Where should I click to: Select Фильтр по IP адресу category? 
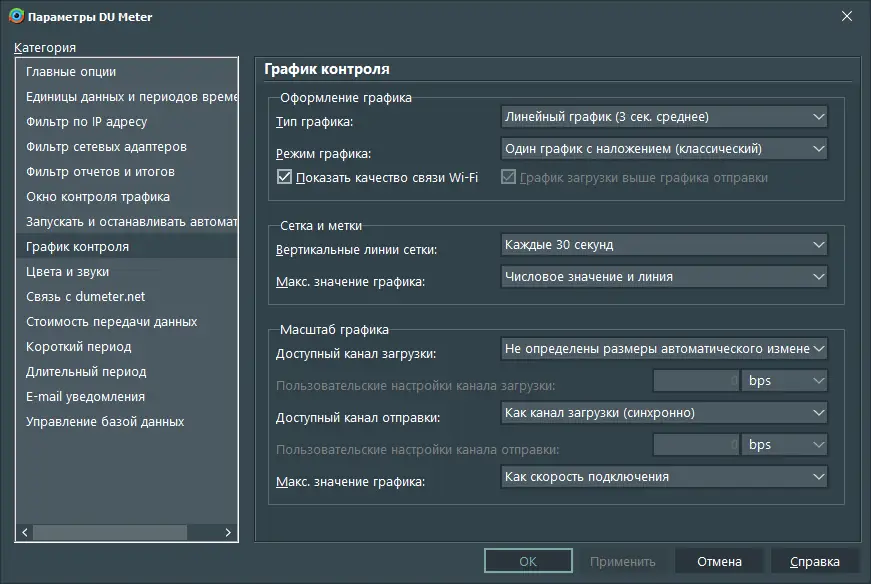click(87, 122)
